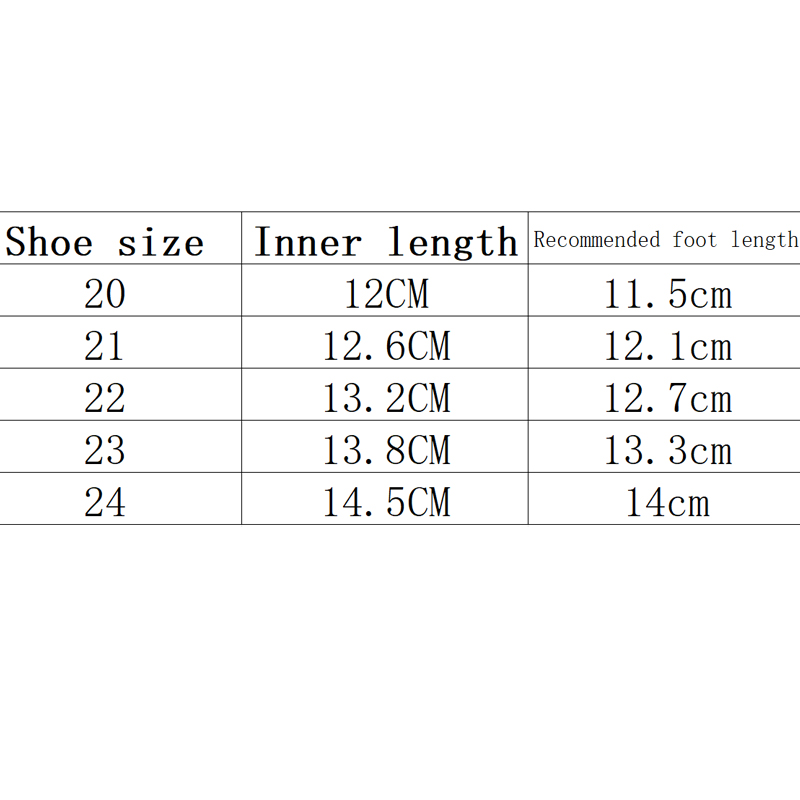Click the blank area above the table

[400, 100]
